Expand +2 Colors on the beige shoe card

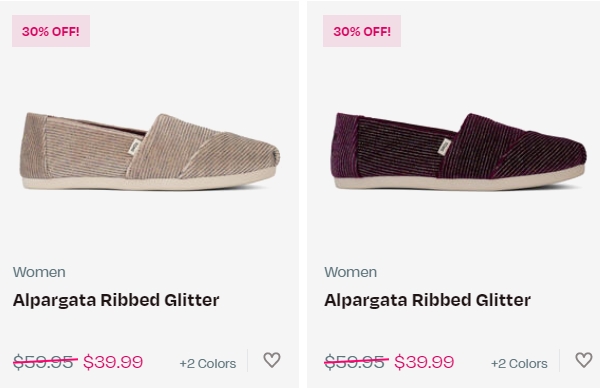pyautogui.click(x=208, y=363)
